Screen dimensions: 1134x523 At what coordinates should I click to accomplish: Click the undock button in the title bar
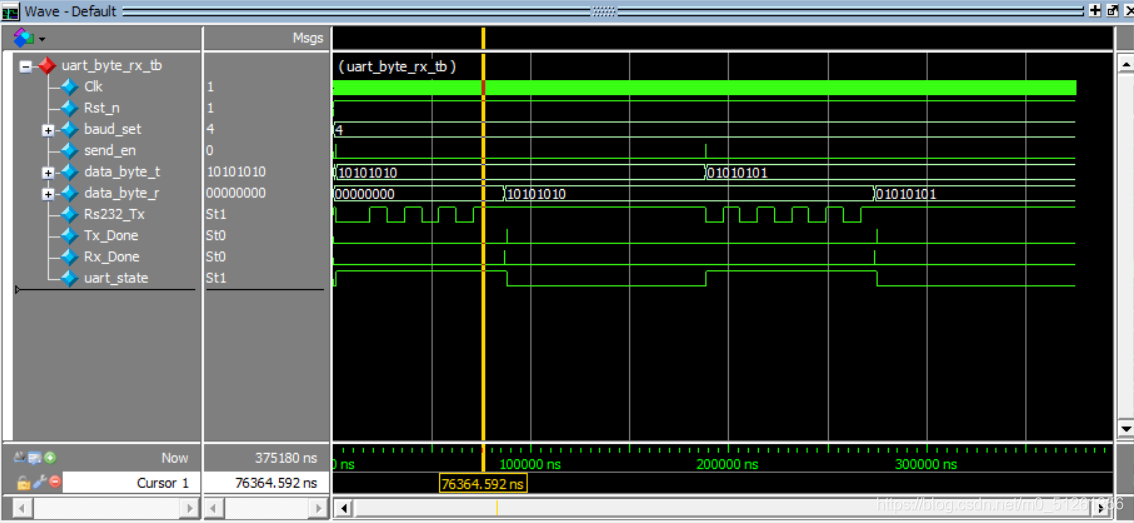click(1112, 11)
